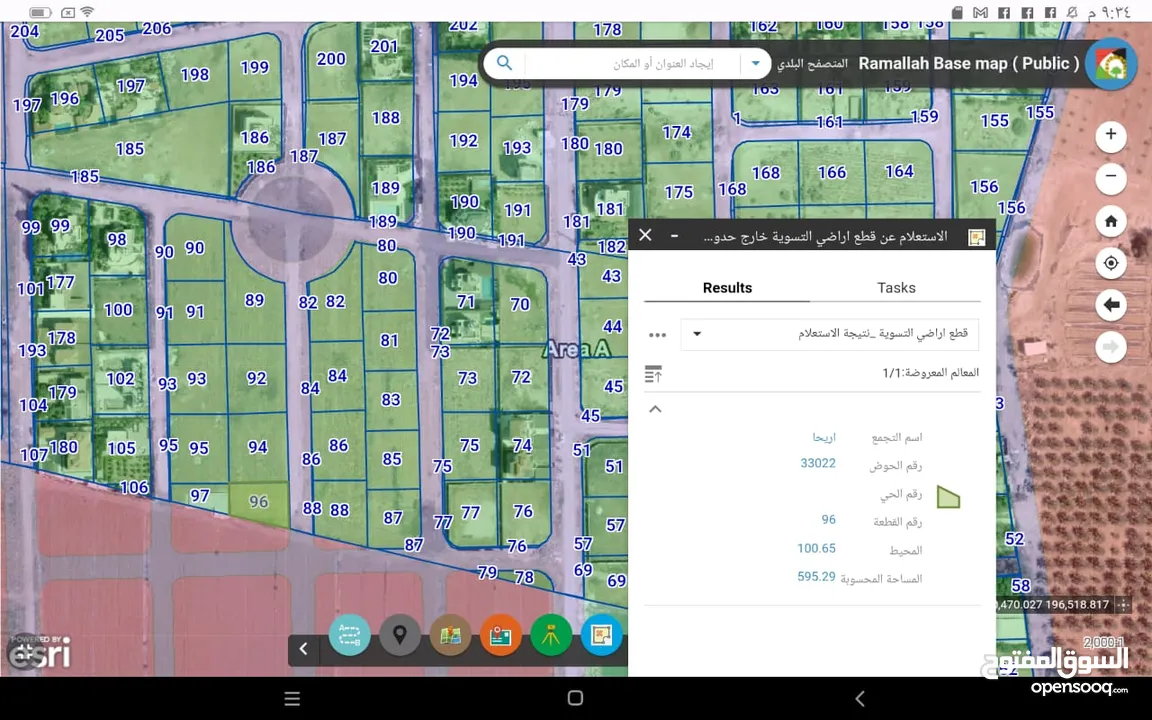Open the search source dropdown arrow

click(755, 63)
